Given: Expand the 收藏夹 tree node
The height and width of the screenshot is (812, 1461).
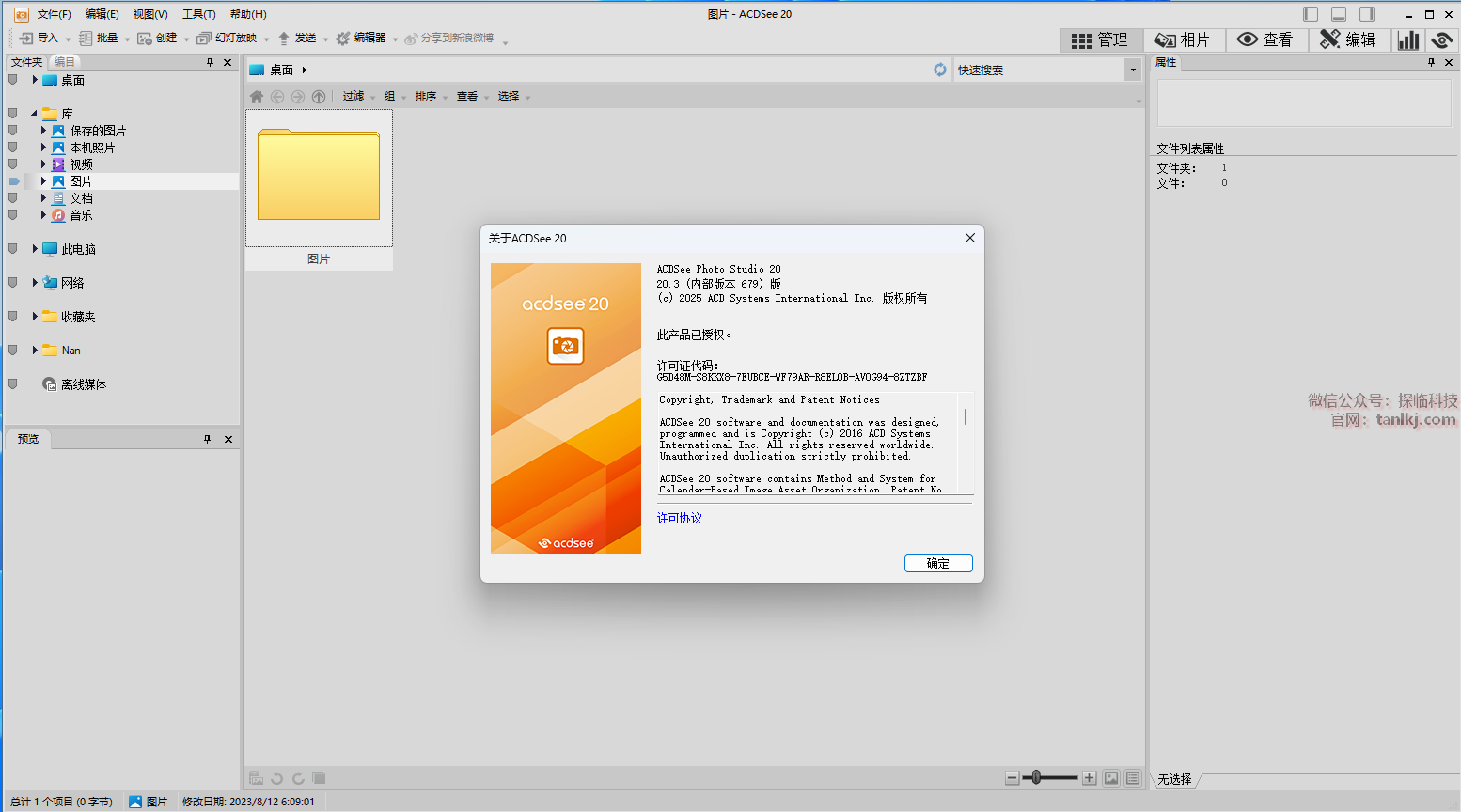Looking at the screenshot, I should tap(35, 317).
